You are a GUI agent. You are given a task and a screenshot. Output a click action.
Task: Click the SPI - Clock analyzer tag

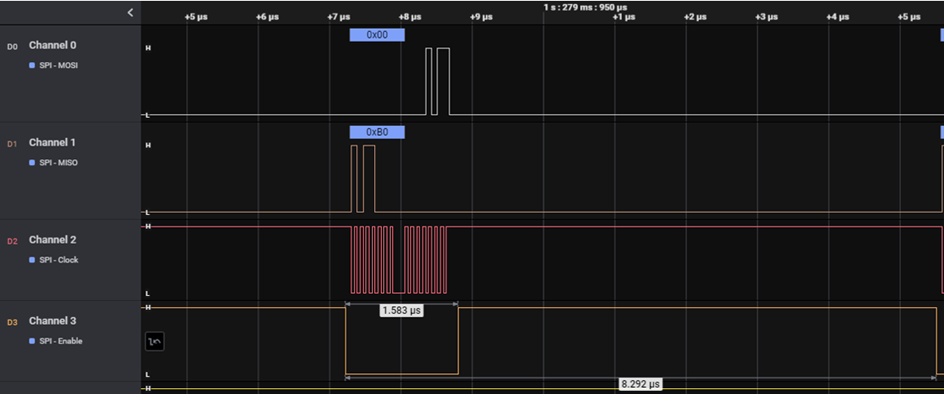click(59, 260)
